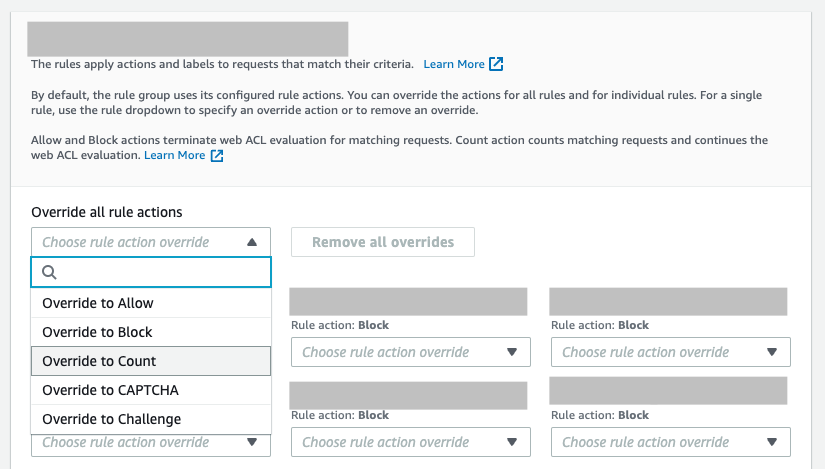The image size is (825, 469).
Task: Focus the search field in the override dropdown
Action: pyautogui.click(x=160, y=272)
